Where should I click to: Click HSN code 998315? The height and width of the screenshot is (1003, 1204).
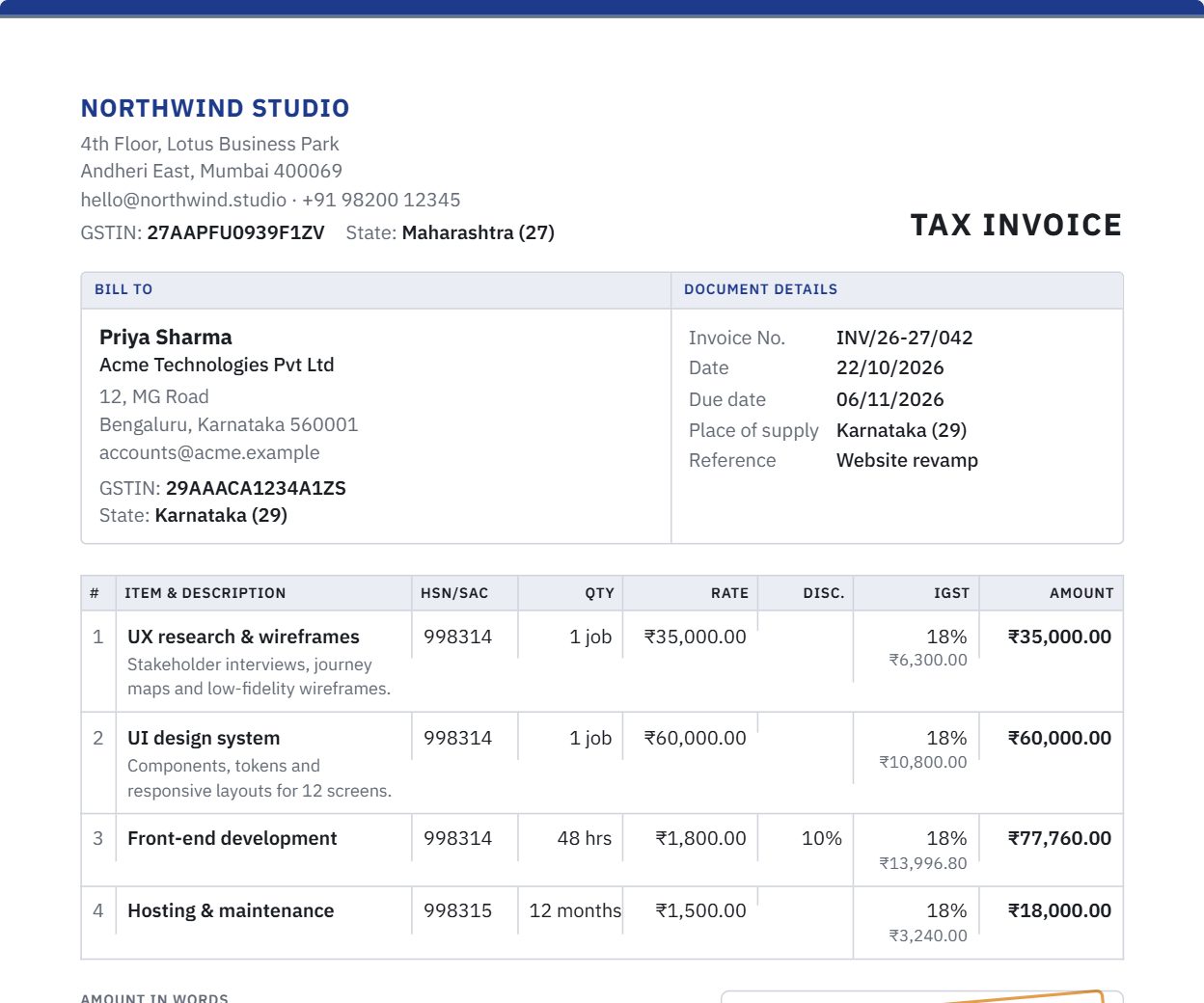point(457,910)
